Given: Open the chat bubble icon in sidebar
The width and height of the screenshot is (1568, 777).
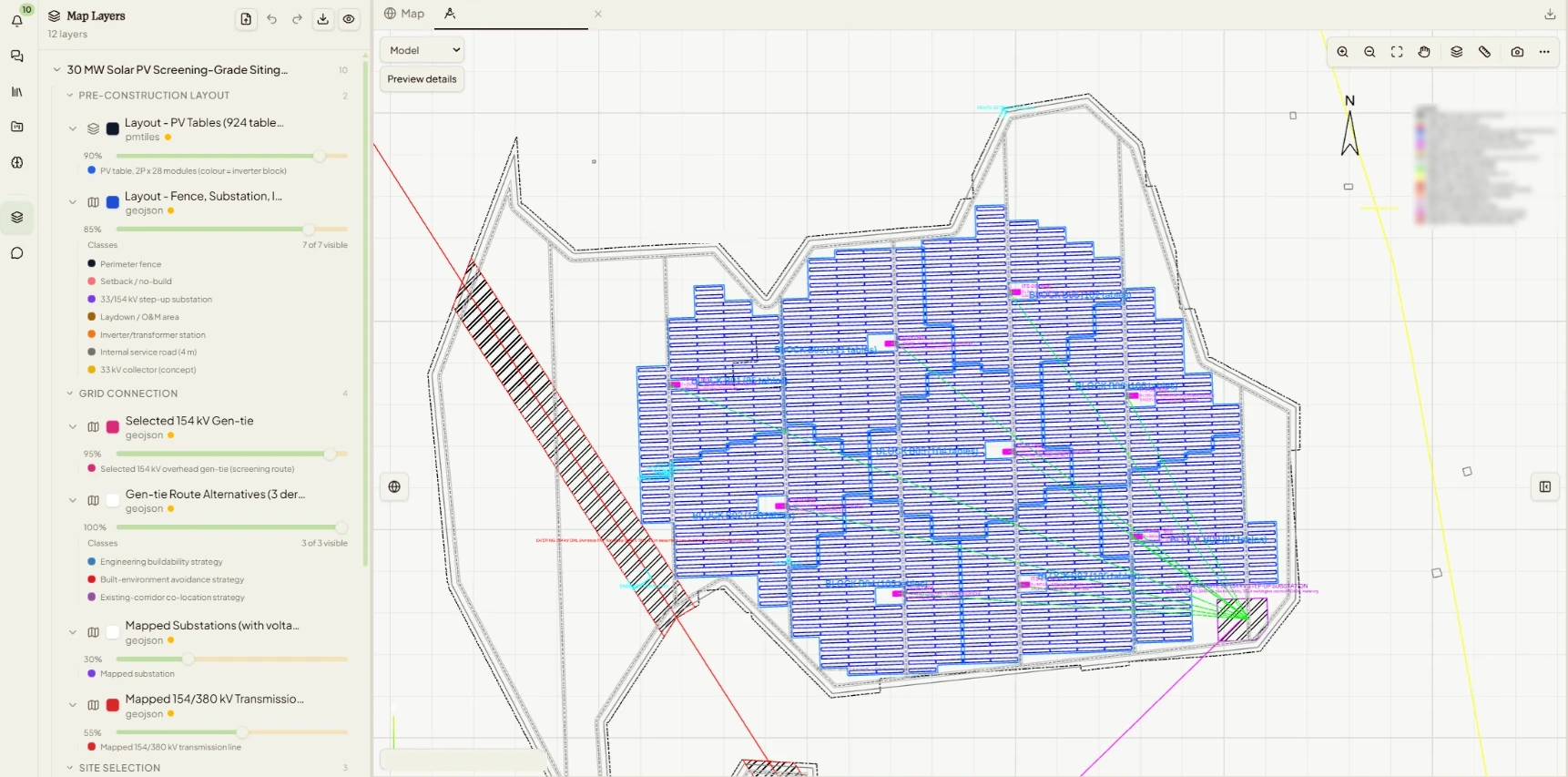Looking at the screenshot, I should pos(17,253).
